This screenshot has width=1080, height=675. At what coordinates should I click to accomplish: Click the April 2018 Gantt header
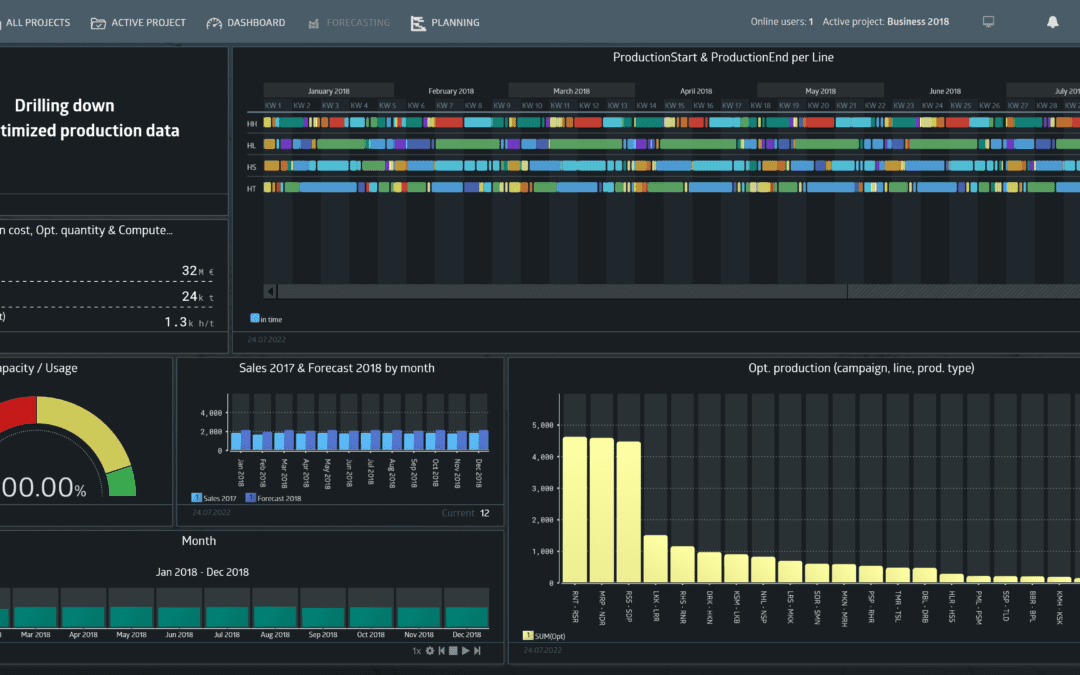click(x=696, y=90)
